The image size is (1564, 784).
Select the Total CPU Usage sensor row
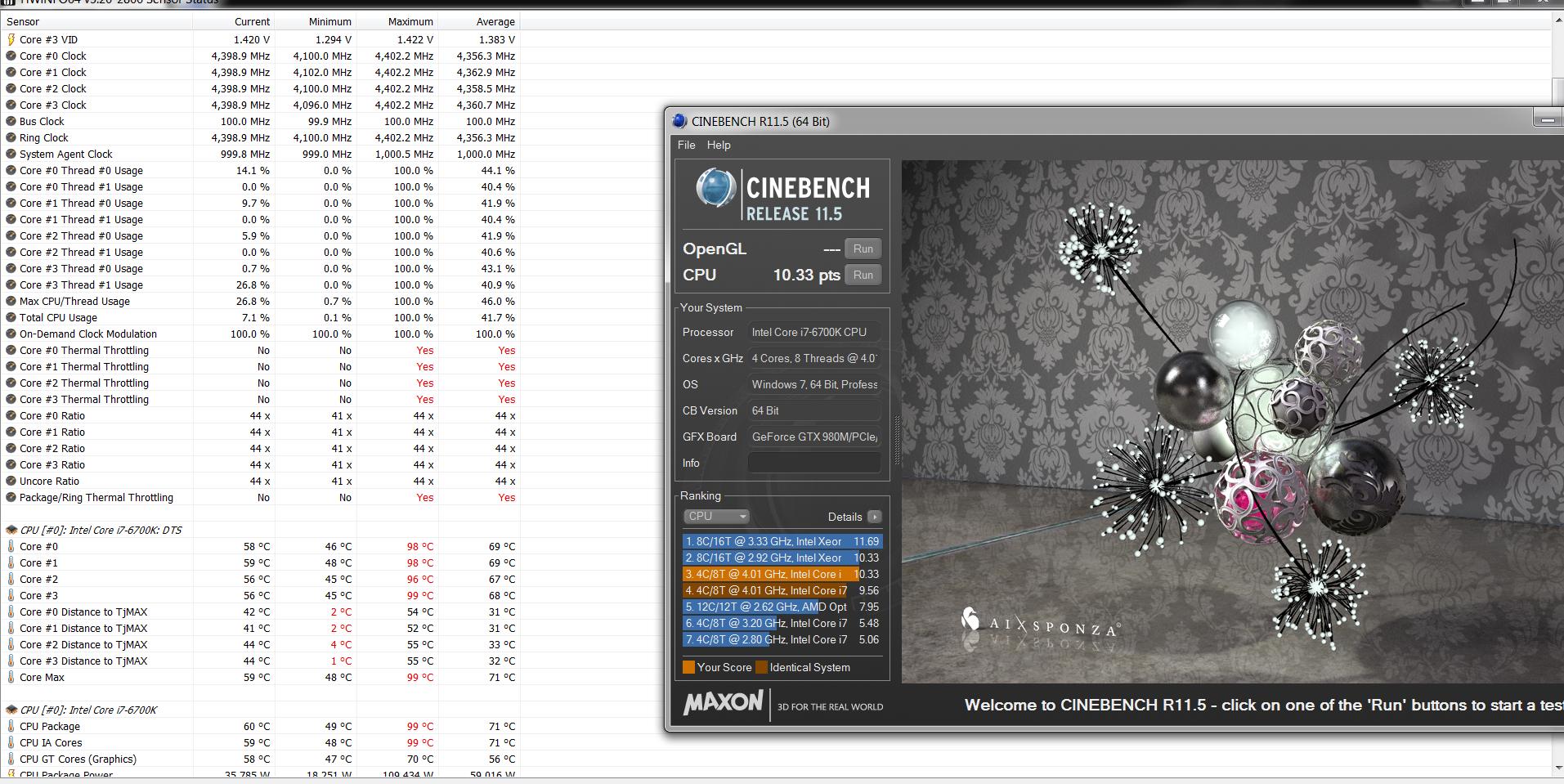(x=58, y=317)
